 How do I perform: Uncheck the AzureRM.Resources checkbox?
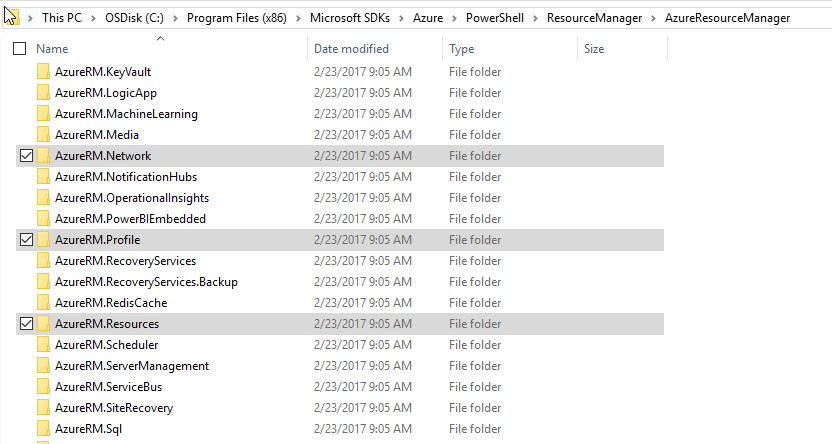[x=26, y=324]
